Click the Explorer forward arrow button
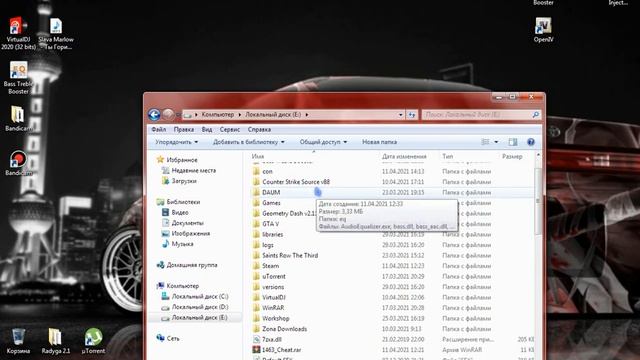Image resolution: width=640 pixels, height=360 pixels. (x=168, y=115)
